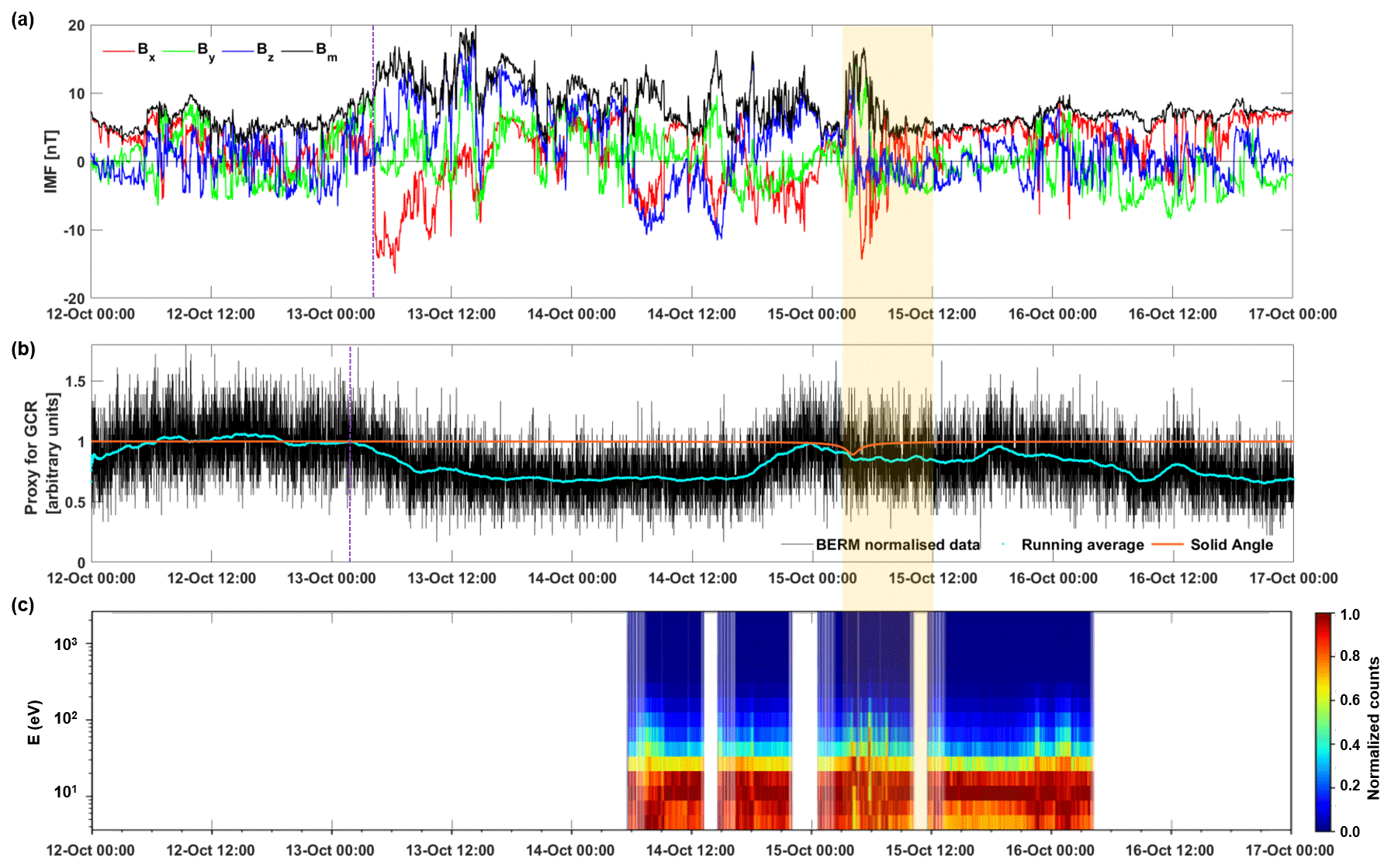Image resolution: width=1391 pixels, height=868 pixels.
Task: Click the 10³ tick on energy axis
Action: (x=65, y=644)
